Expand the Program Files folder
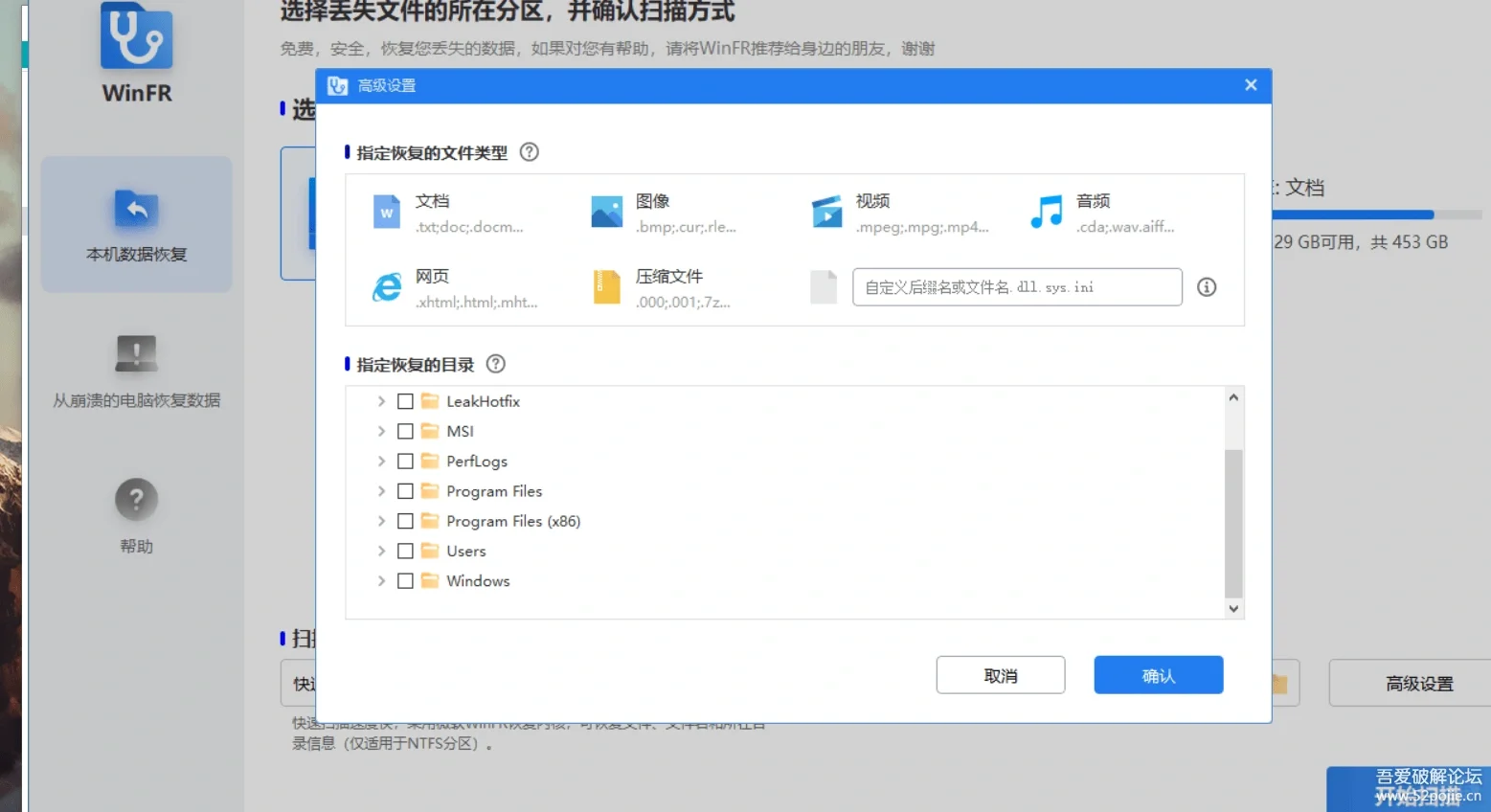 click(x=381, y=490)
